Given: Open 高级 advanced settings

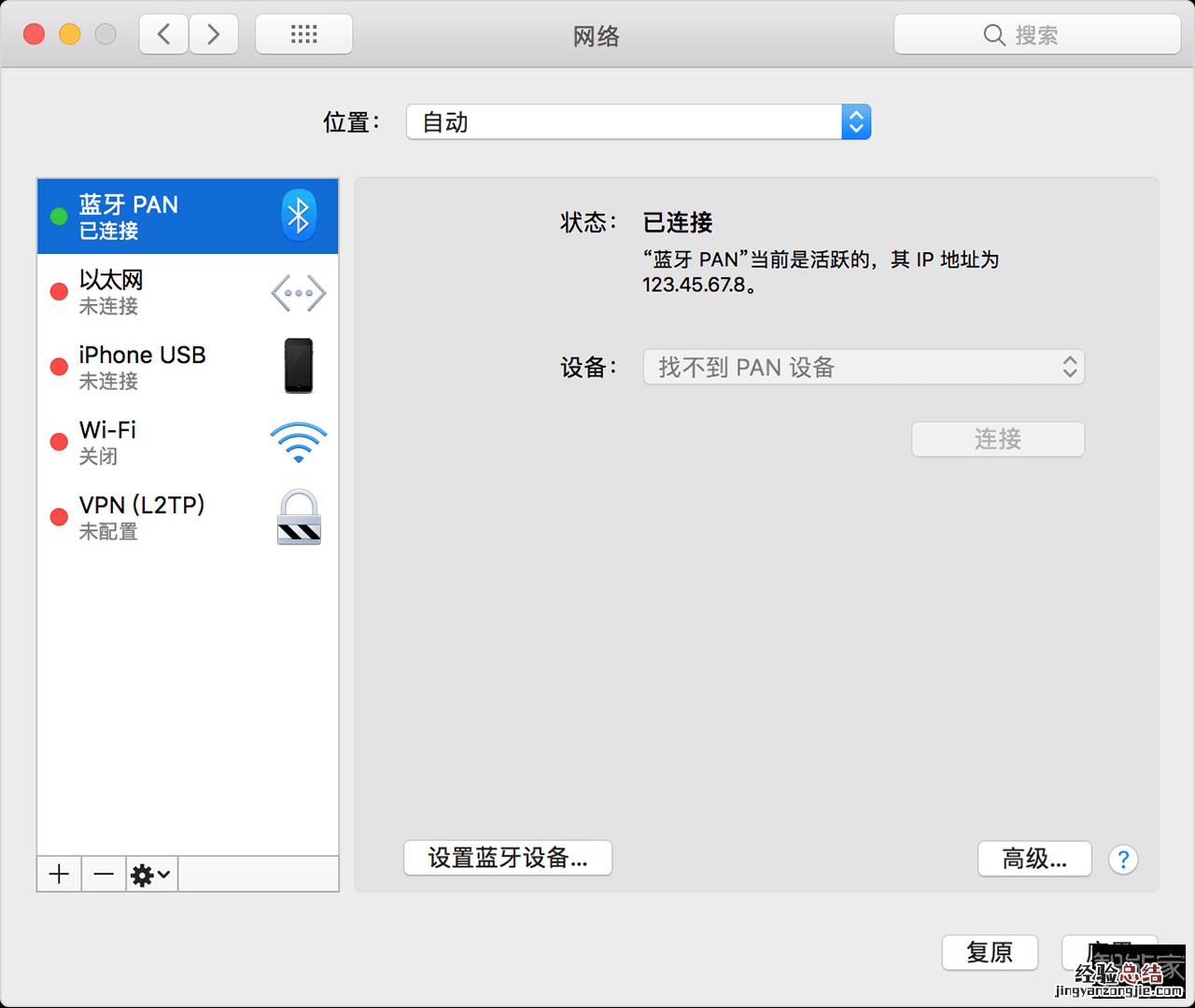Looking at the screenshot, I should 1034,859.
